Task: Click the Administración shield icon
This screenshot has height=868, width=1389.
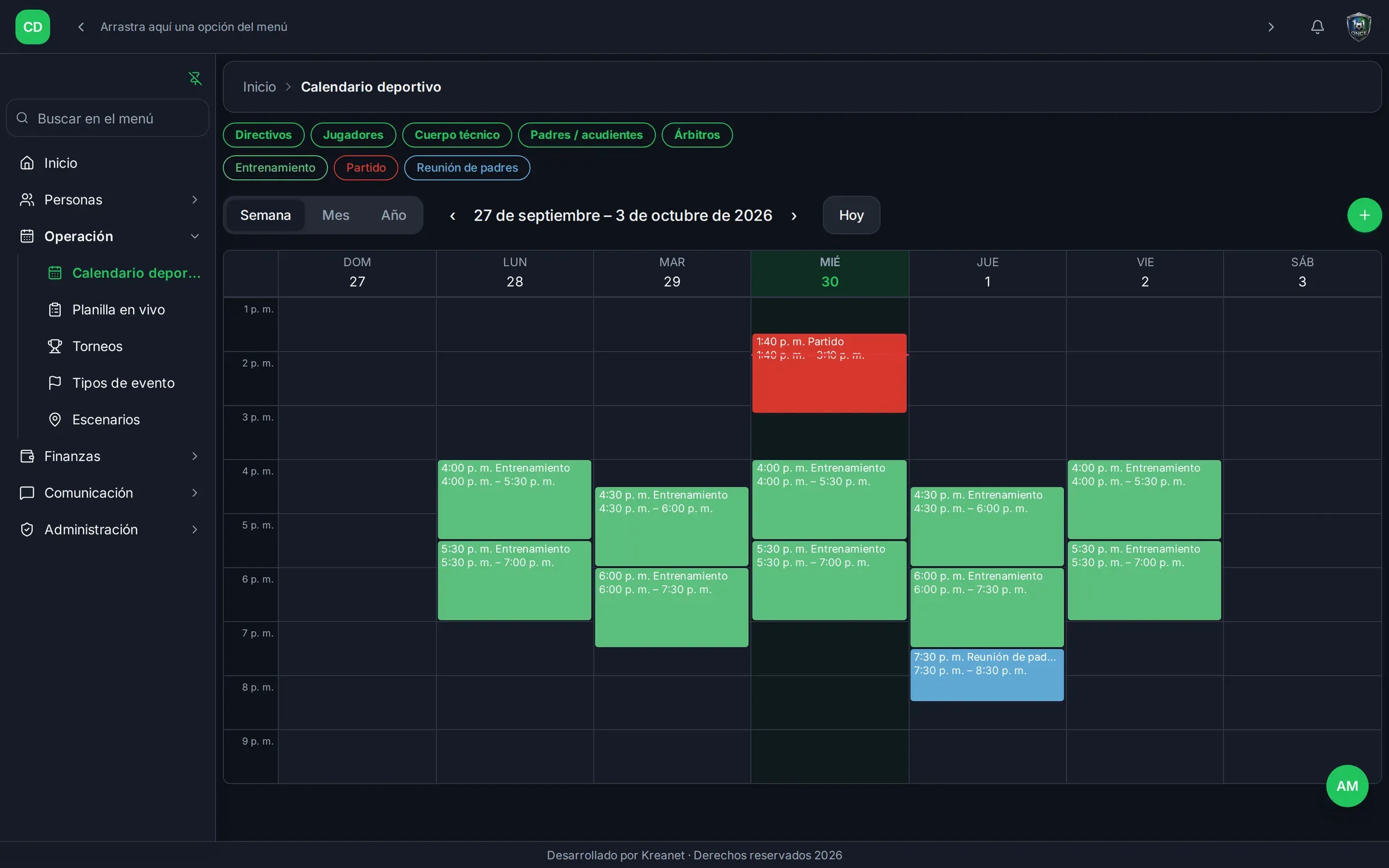Action: tap(27, 529)
